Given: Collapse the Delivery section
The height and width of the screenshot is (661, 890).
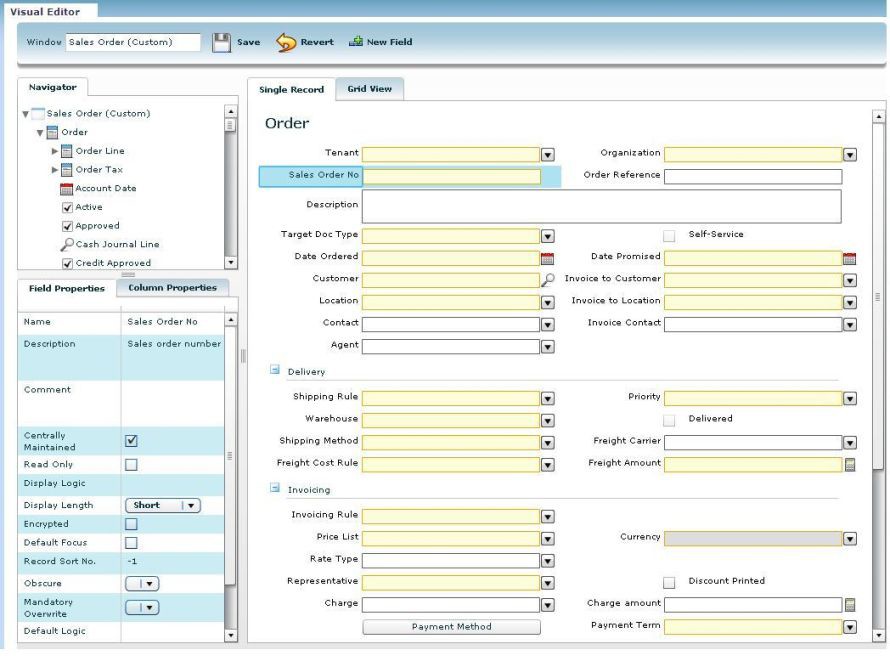Looking at the screenshot, I should point(273,371).
